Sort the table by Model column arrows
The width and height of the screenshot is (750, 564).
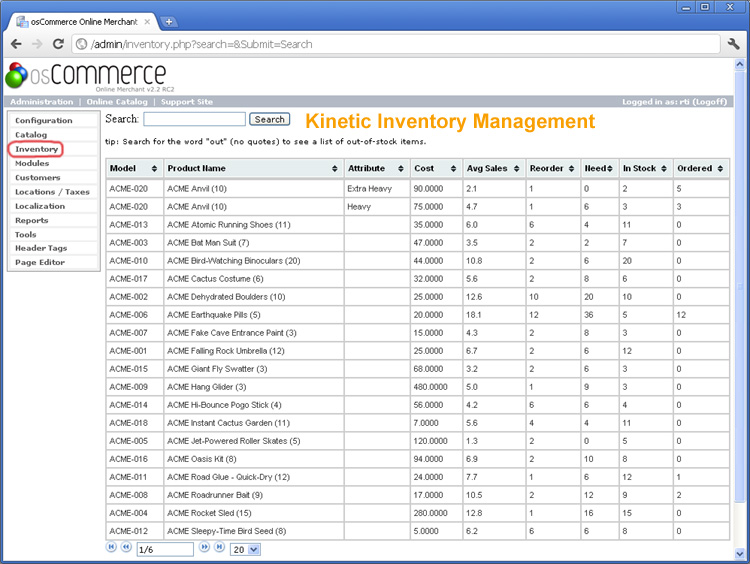(x=154, y=168)
